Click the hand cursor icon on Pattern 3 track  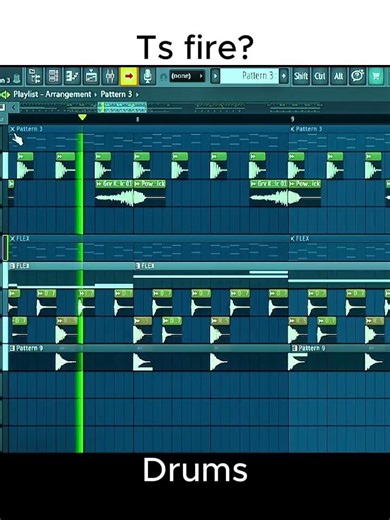pyautogui.click(x=17, y=139)
